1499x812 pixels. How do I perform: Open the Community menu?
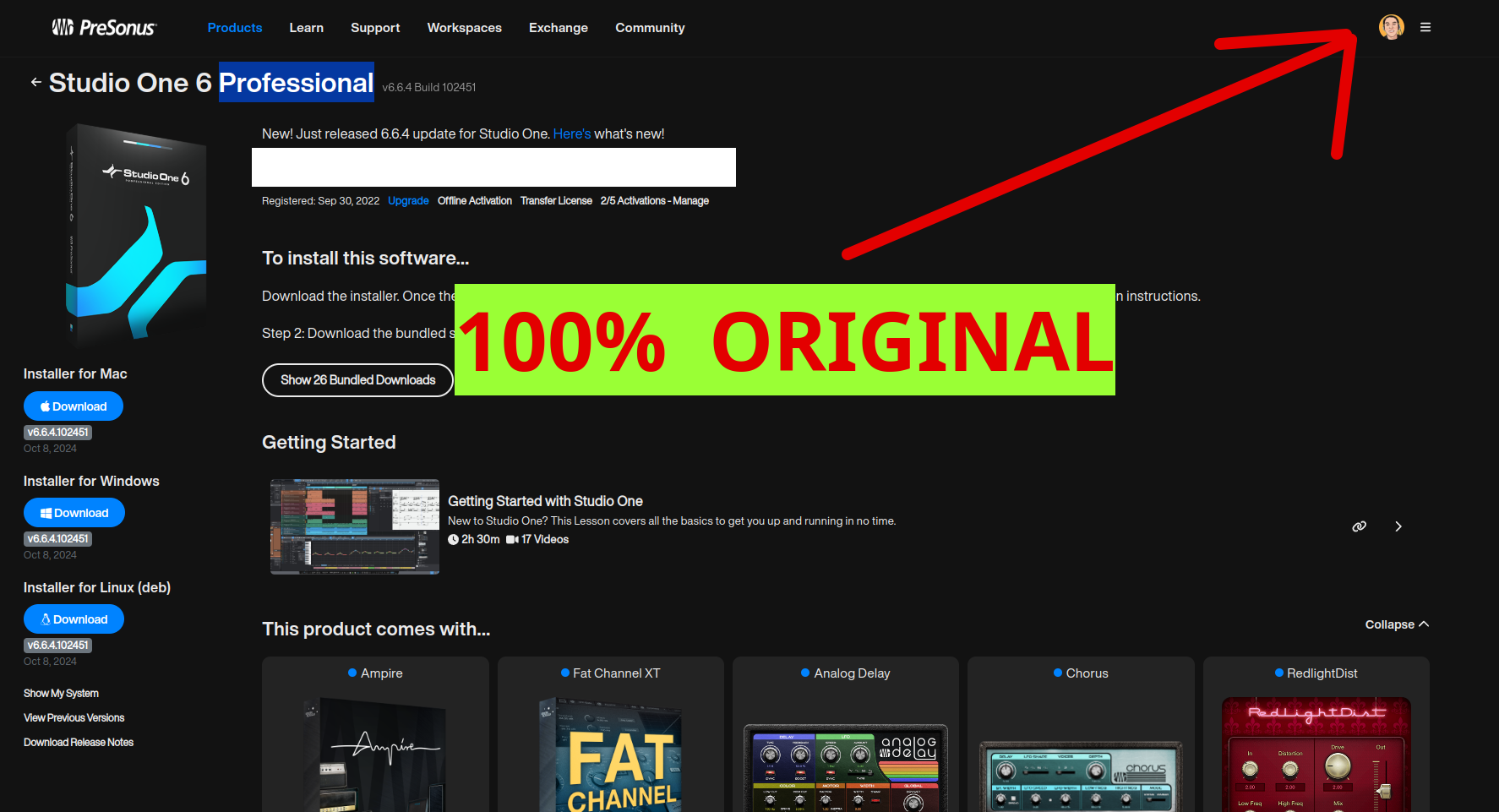(650, 28)
